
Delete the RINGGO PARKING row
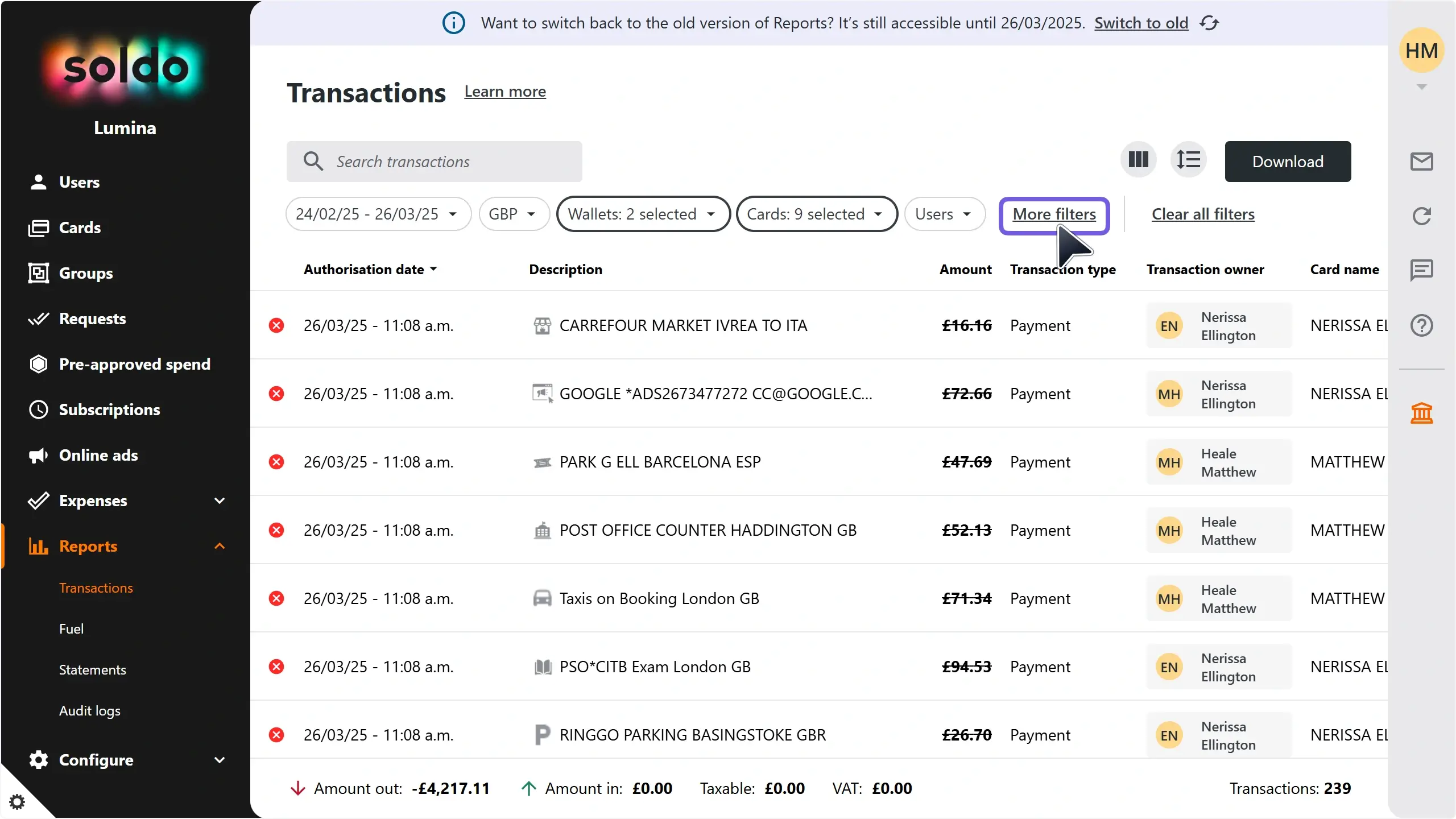point(277,734)
